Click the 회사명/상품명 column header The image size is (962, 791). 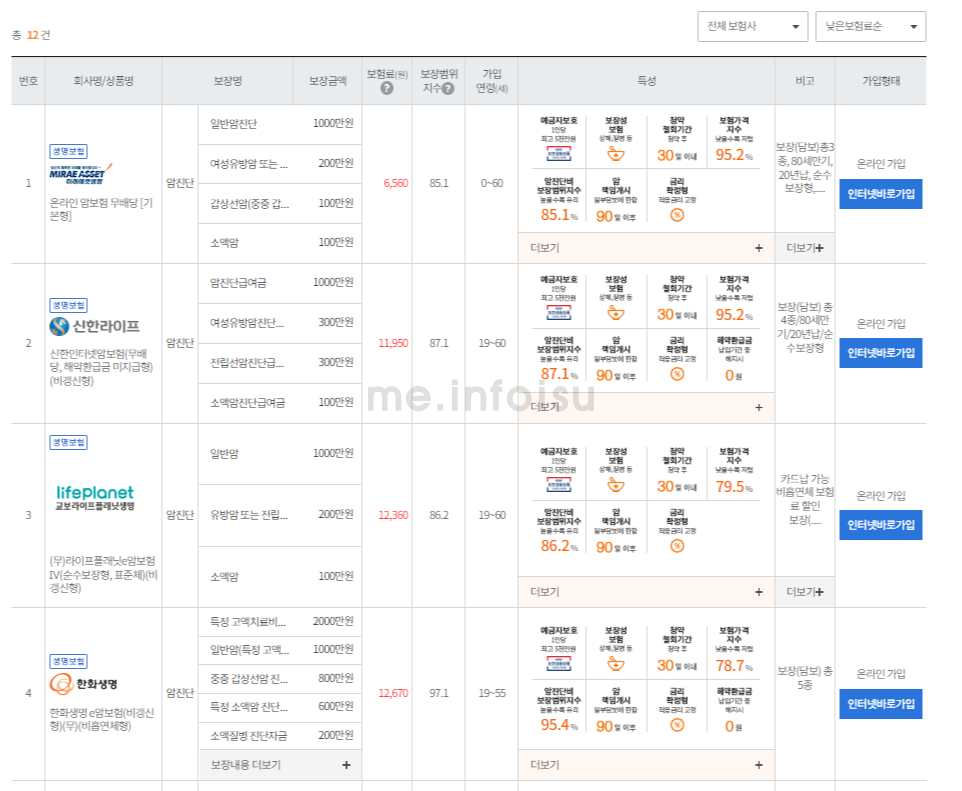point(103,81)
